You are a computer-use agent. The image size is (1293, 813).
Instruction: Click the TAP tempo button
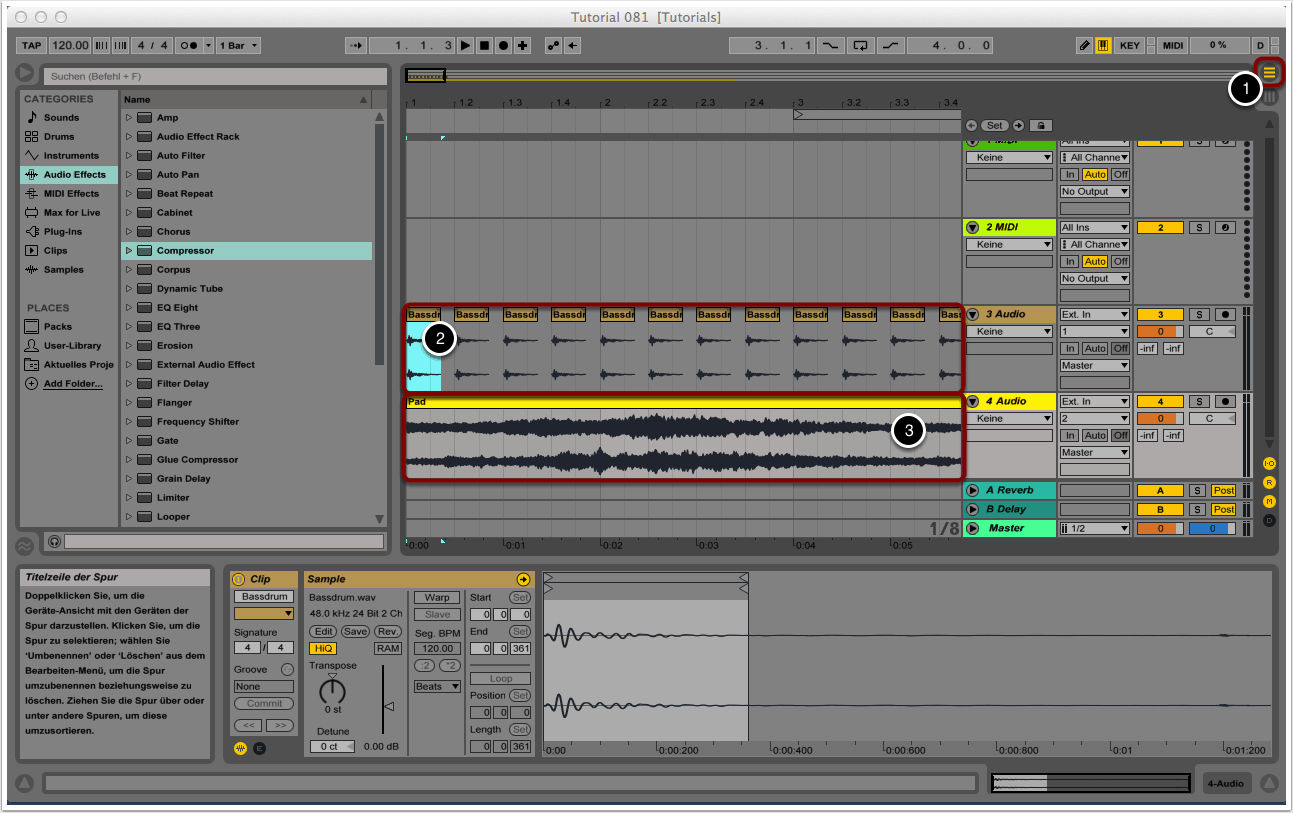coord(31,46)
